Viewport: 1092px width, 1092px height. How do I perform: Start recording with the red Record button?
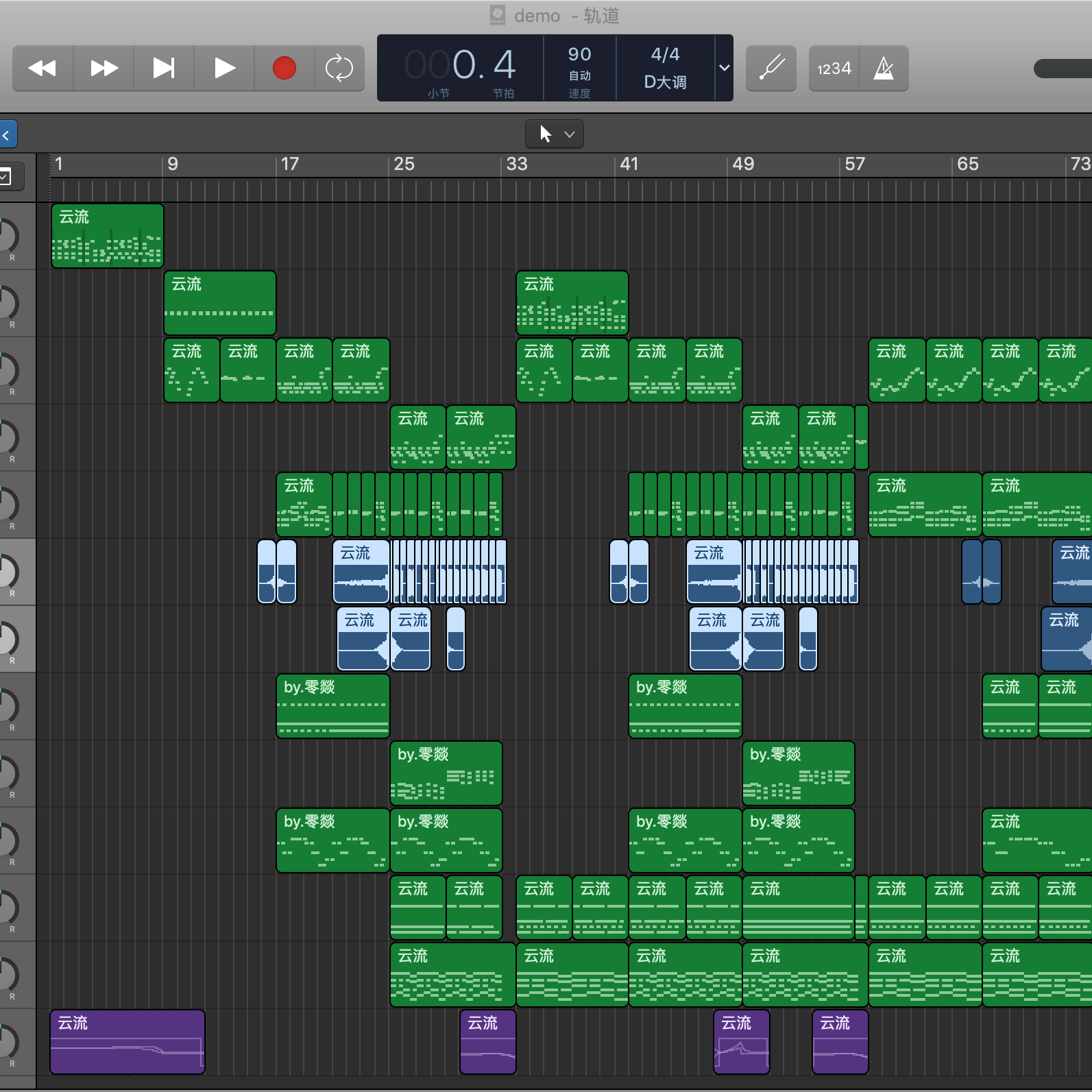click(284, 69)
